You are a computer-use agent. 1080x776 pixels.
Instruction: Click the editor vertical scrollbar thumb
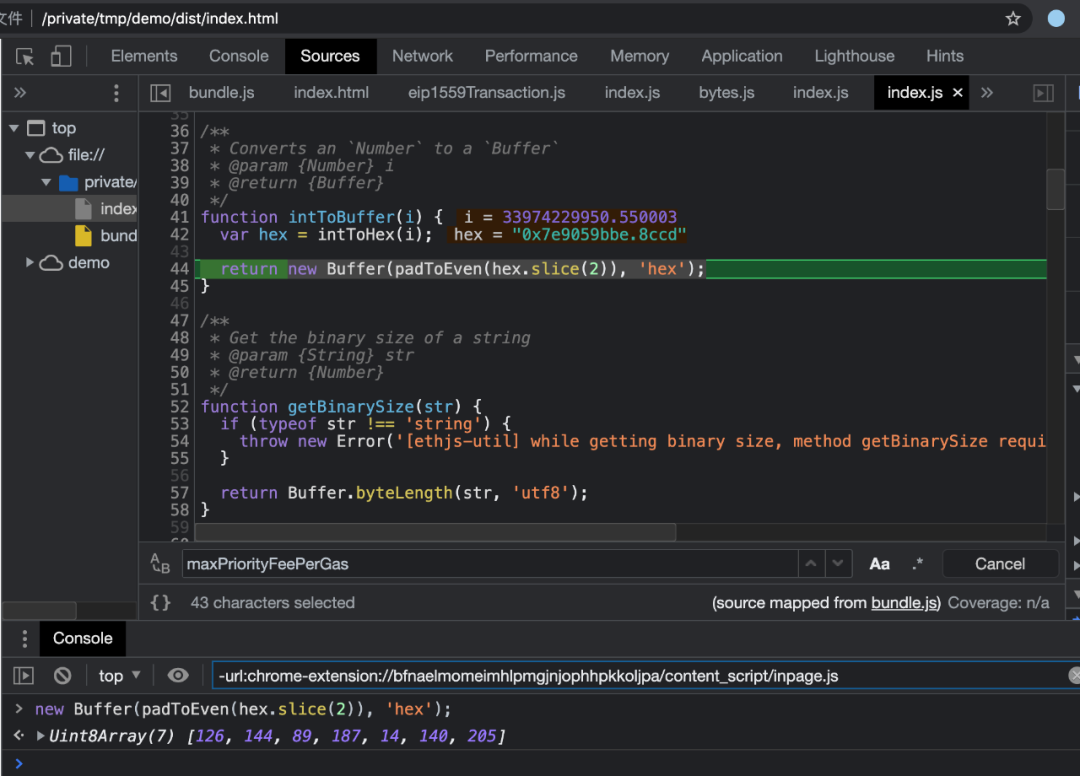pos(1055,188)
